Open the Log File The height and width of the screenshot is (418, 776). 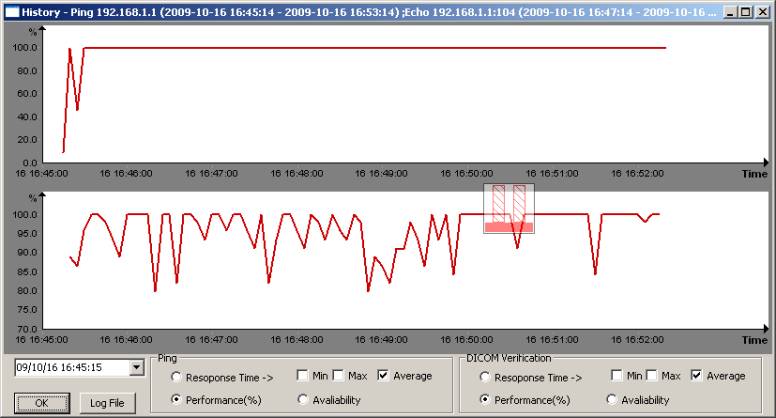pos(107,403)
